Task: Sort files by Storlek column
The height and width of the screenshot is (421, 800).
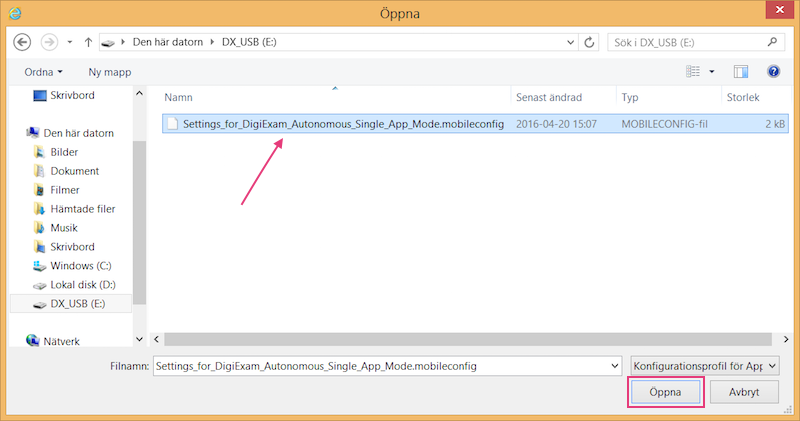Action: point(743,97)
